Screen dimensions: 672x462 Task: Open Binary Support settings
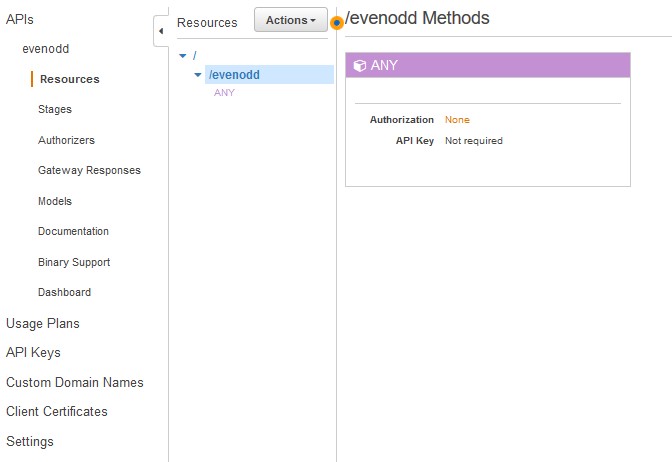point(74,262)
